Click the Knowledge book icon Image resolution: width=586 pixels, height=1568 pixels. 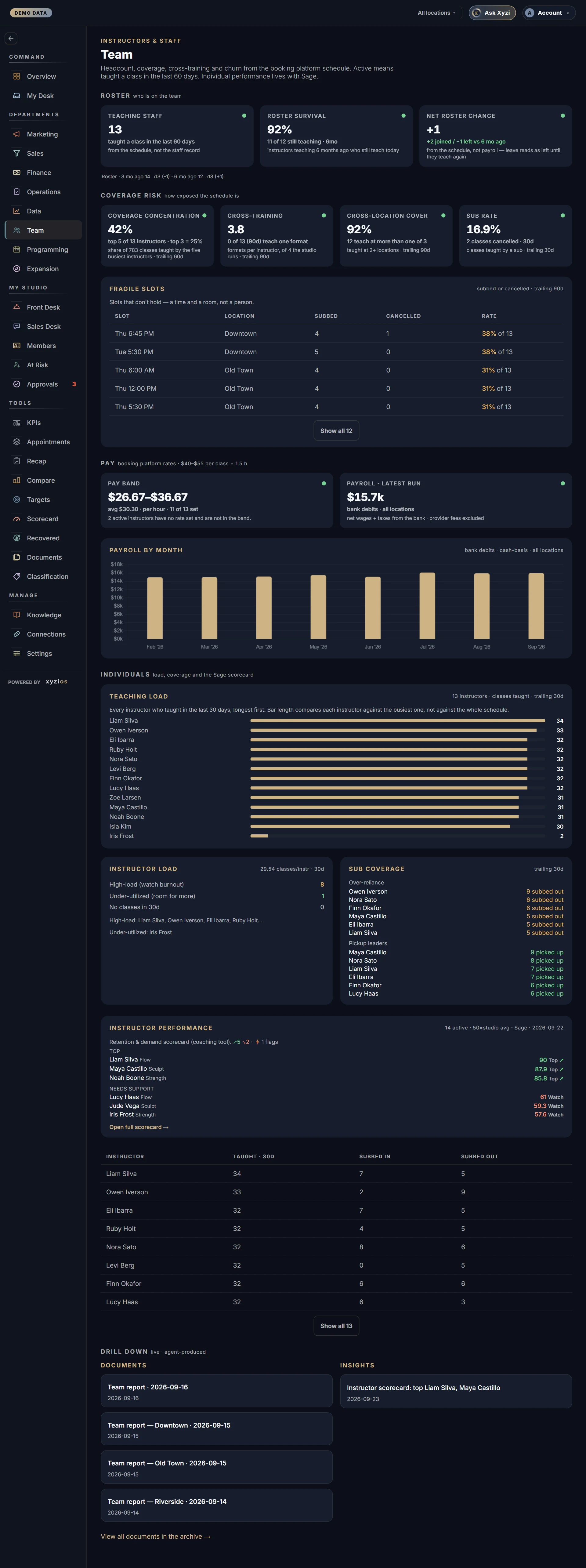[16, 615]
